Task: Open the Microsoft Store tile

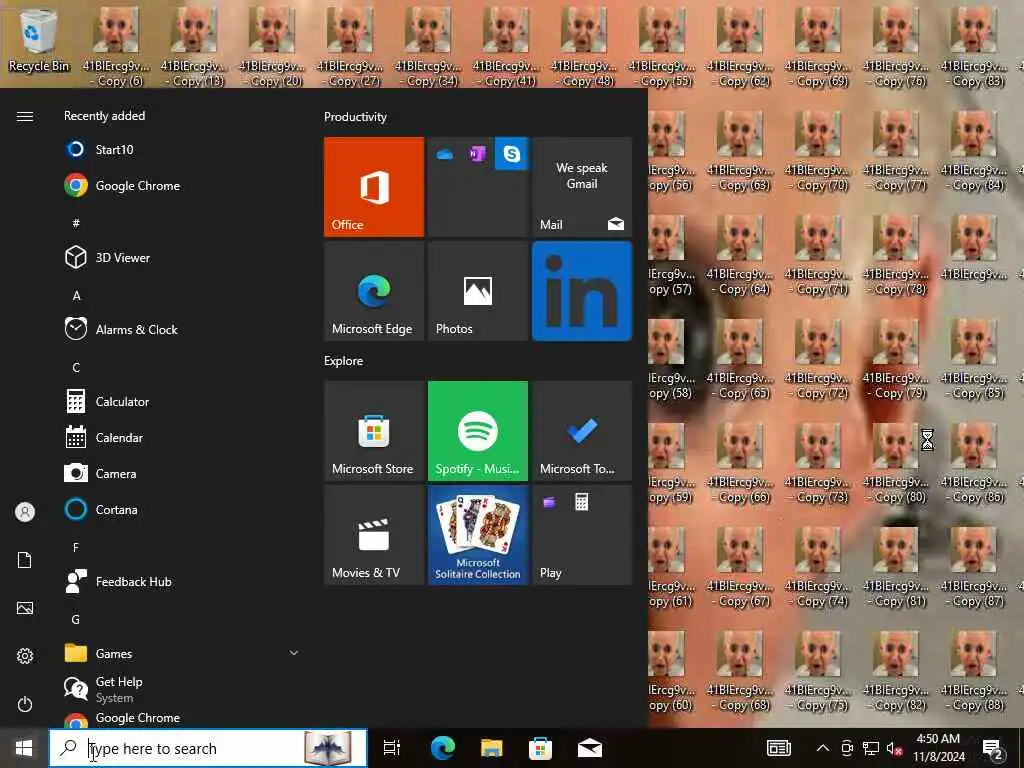Action: [x=374, y=431]
